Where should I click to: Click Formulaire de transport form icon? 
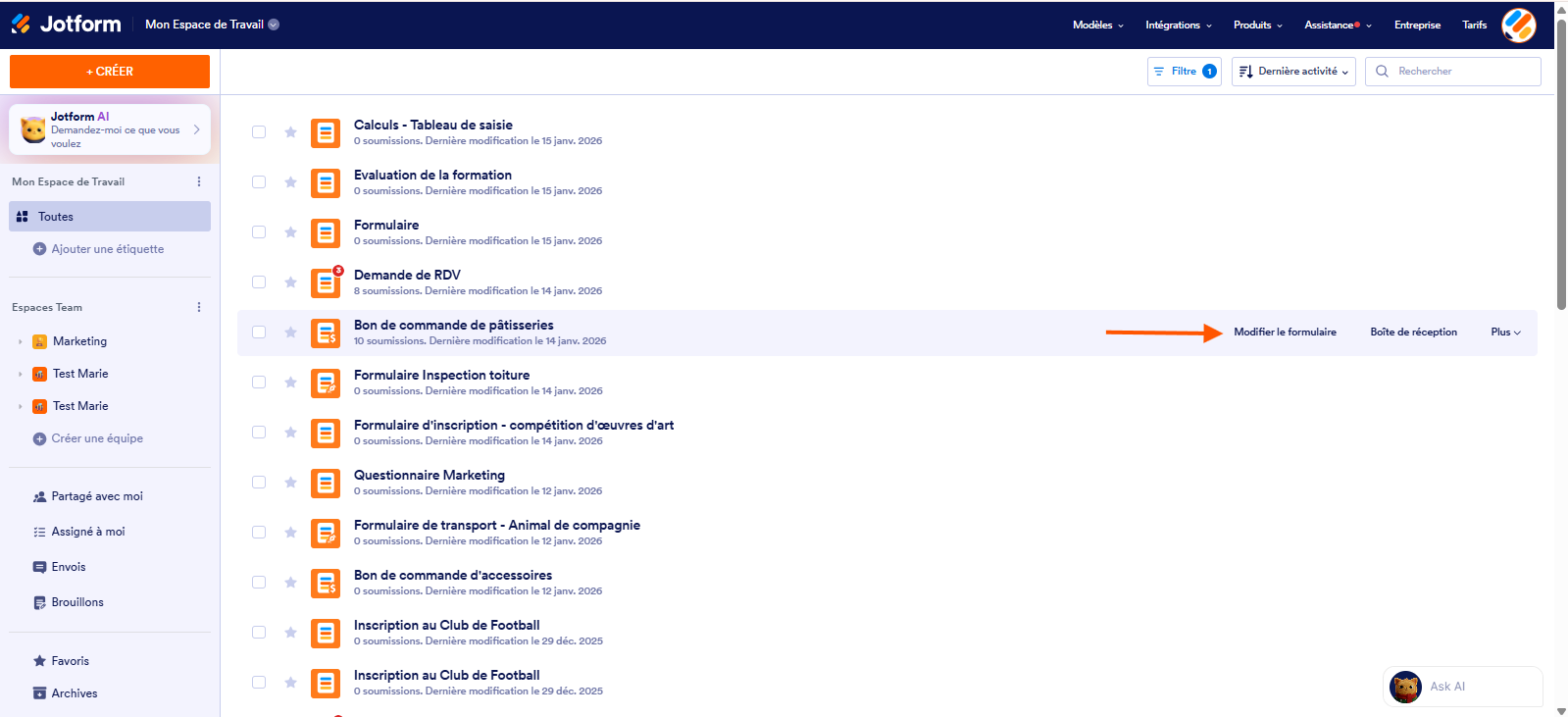pyautogui.click(x=326, y=533)
